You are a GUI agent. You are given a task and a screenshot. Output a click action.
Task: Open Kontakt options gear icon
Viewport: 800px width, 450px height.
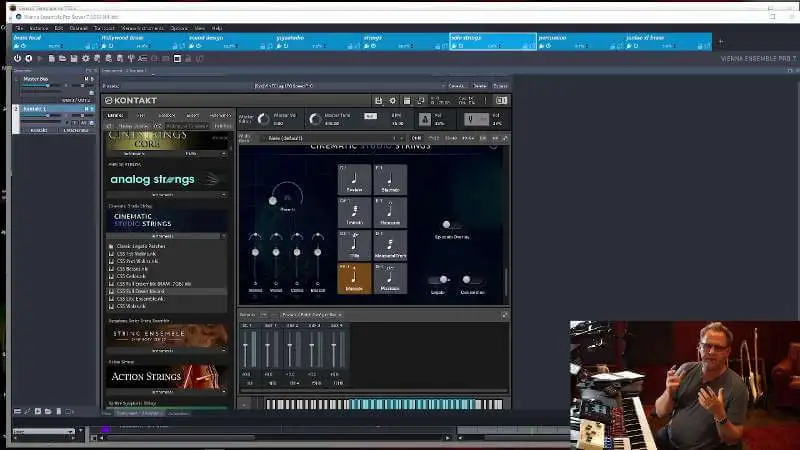(x=392, y=101)
